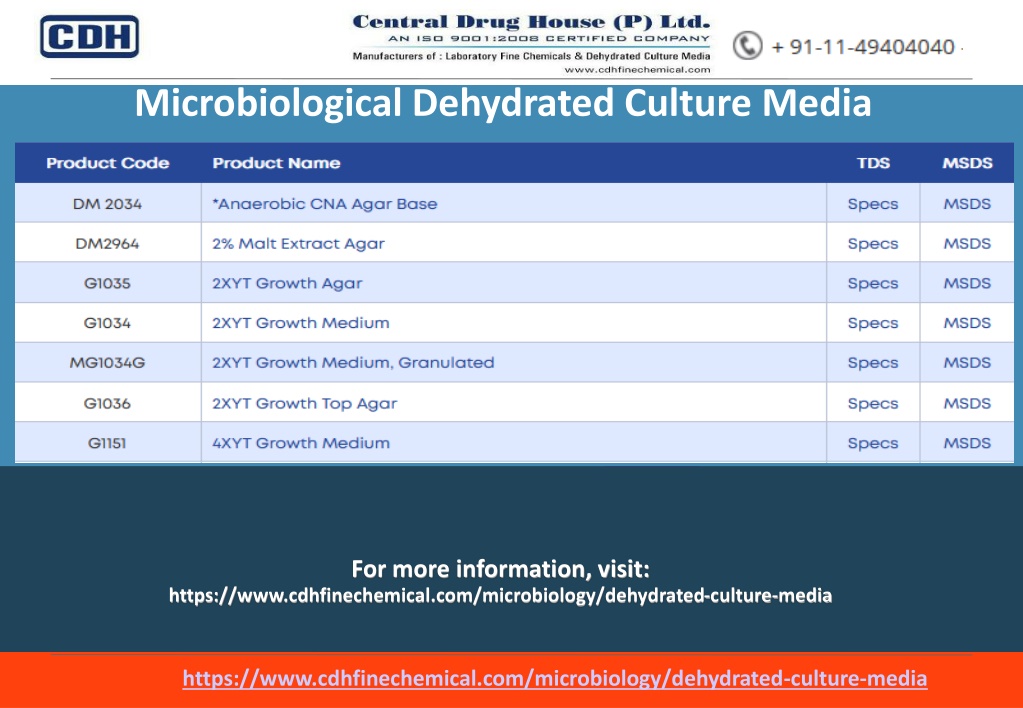The image size is (1023, 708).
Task: Click the Central Drug House (P) Ltd. title
Action: (531, 22)
